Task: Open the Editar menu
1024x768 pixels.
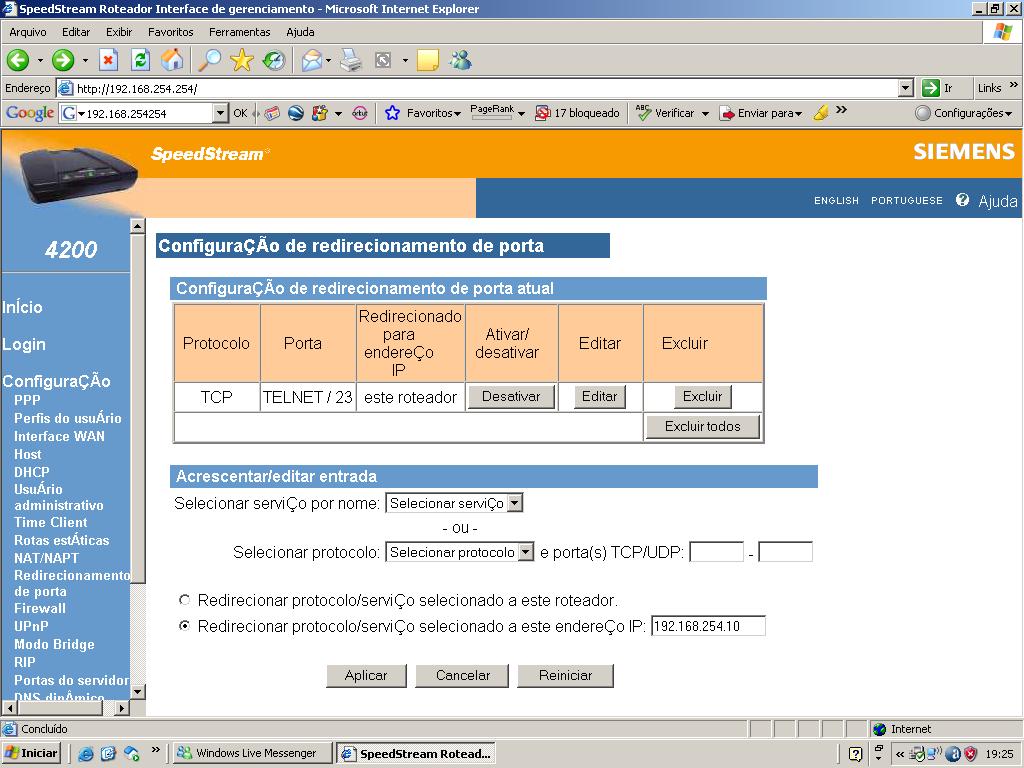Action: pyautogui.click(x=76, y=32)
